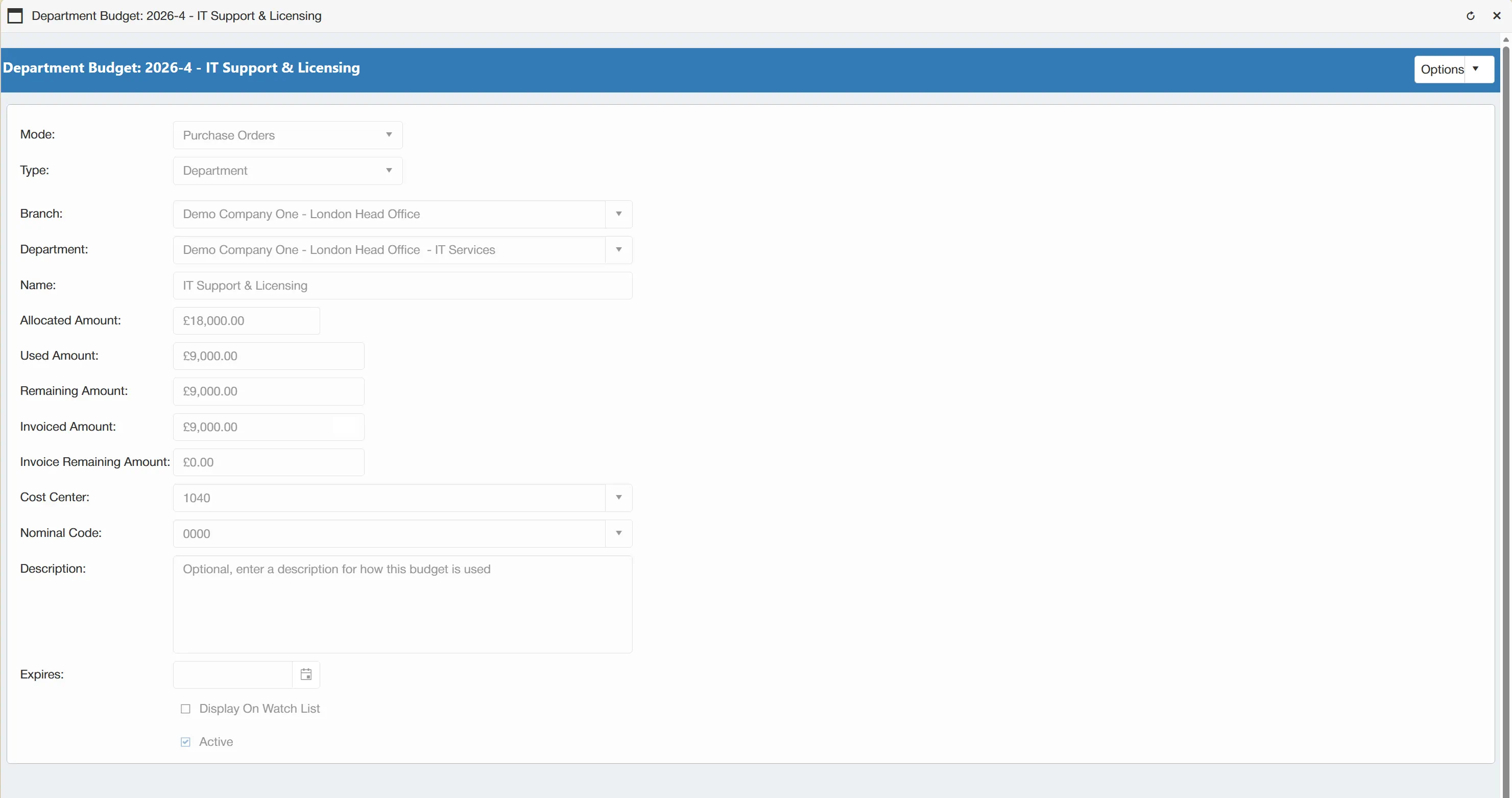Click the window icon beside the title
1512x798 pixels.
15,16
